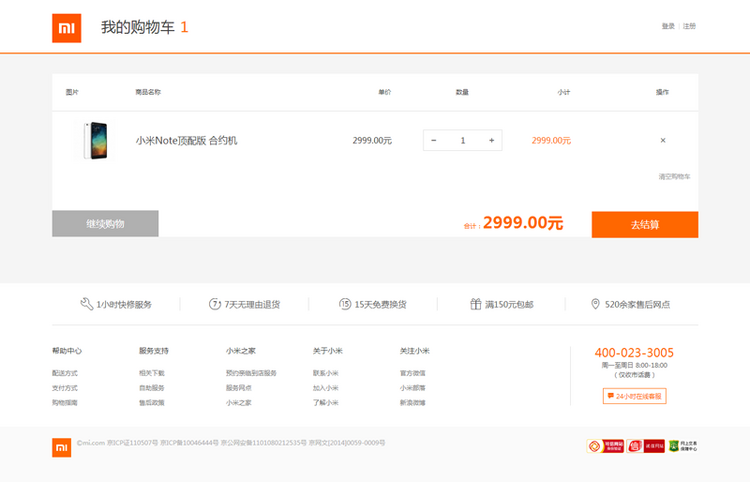Click the 15-day icon beside 15天免费换货
Screen dimensions: 750x482
[x=345, y=304]
